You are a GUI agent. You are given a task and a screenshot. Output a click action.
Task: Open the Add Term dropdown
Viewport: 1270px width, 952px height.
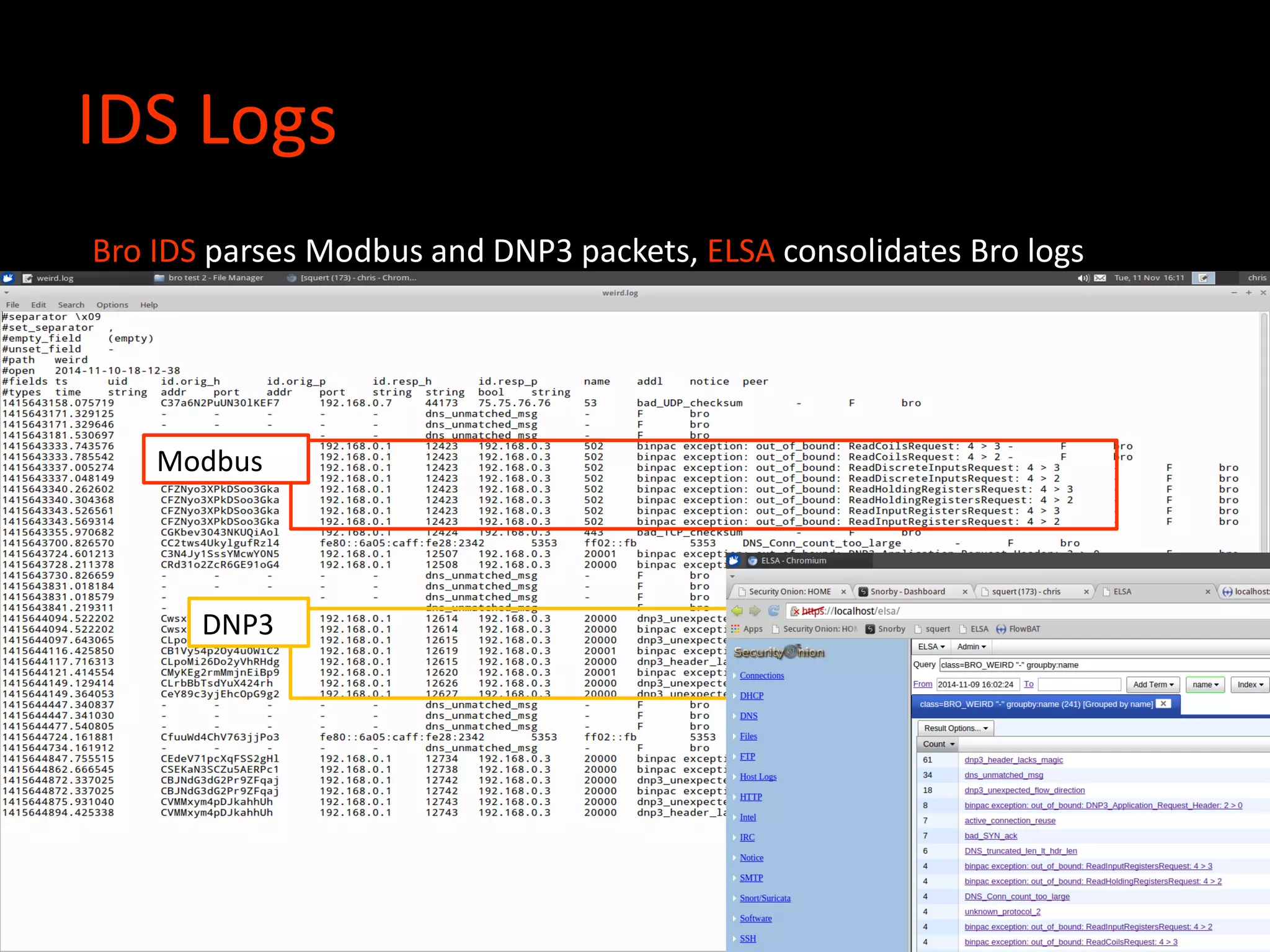(1153, 684)
